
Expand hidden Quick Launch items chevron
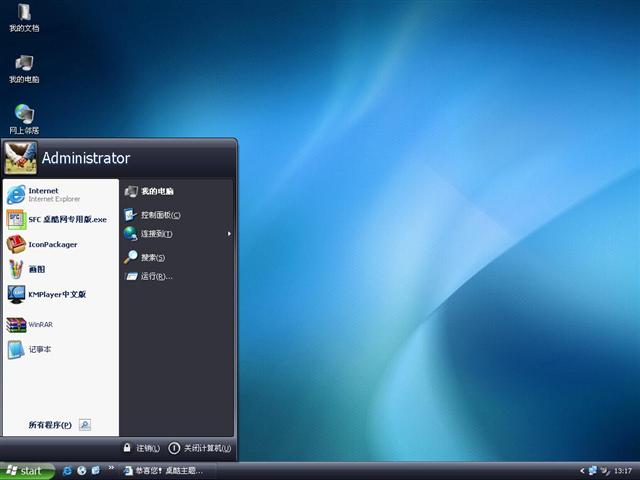pos(111,468)
